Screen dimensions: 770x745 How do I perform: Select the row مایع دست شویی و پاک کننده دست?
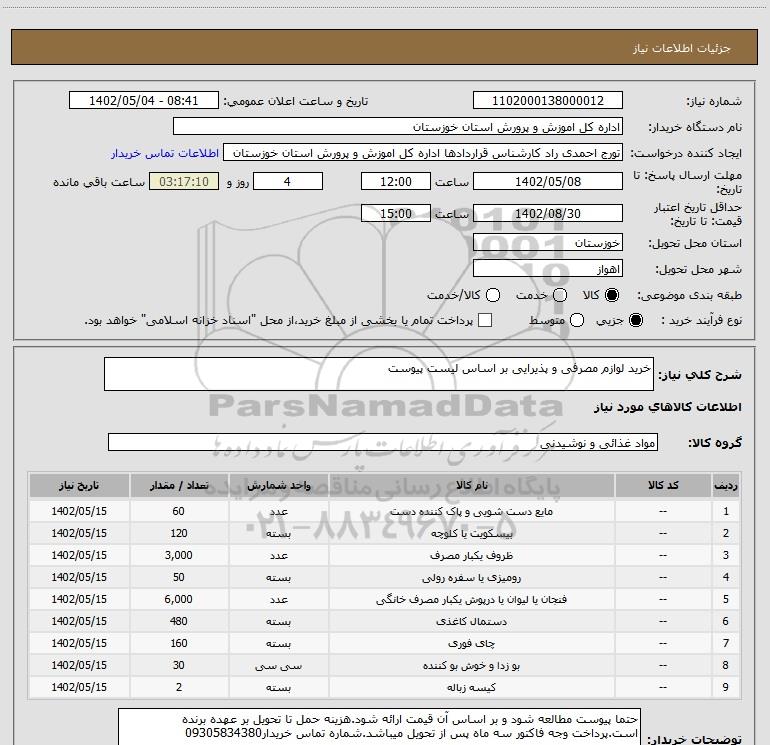385,511
